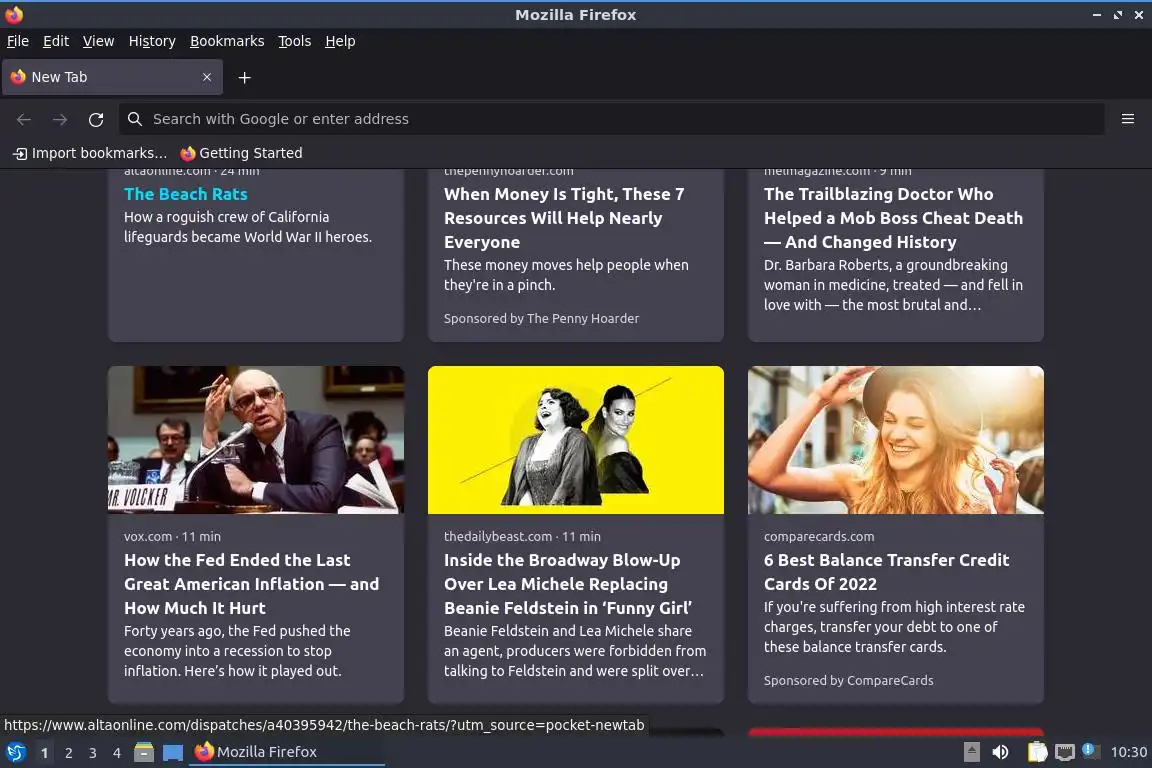The width and height of the screenshot is (1152, 768).
Task: Switch to workspace 2 in the taskbar
Action: [x=69, y=753]
